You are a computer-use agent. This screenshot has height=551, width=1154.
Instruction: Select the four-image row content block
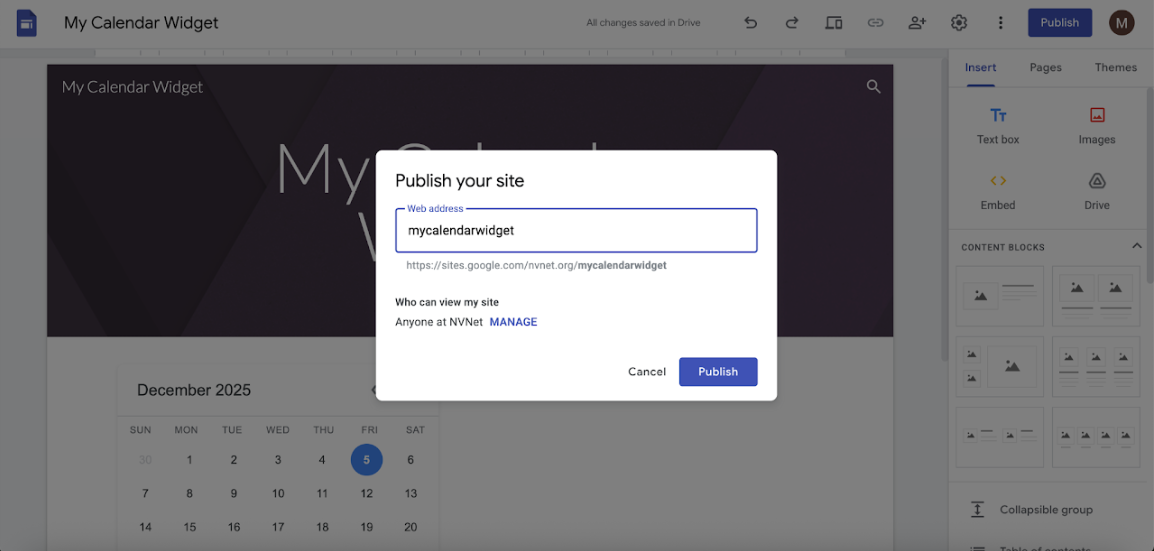coord(1097,437)
